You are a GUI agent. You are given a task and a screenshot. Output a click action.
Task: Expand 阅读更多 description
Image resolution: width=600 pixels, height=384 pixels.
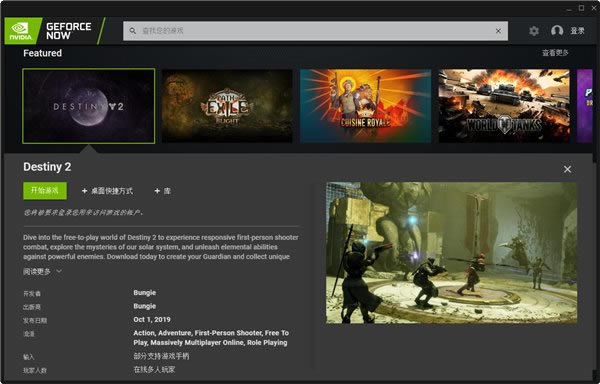42,272
